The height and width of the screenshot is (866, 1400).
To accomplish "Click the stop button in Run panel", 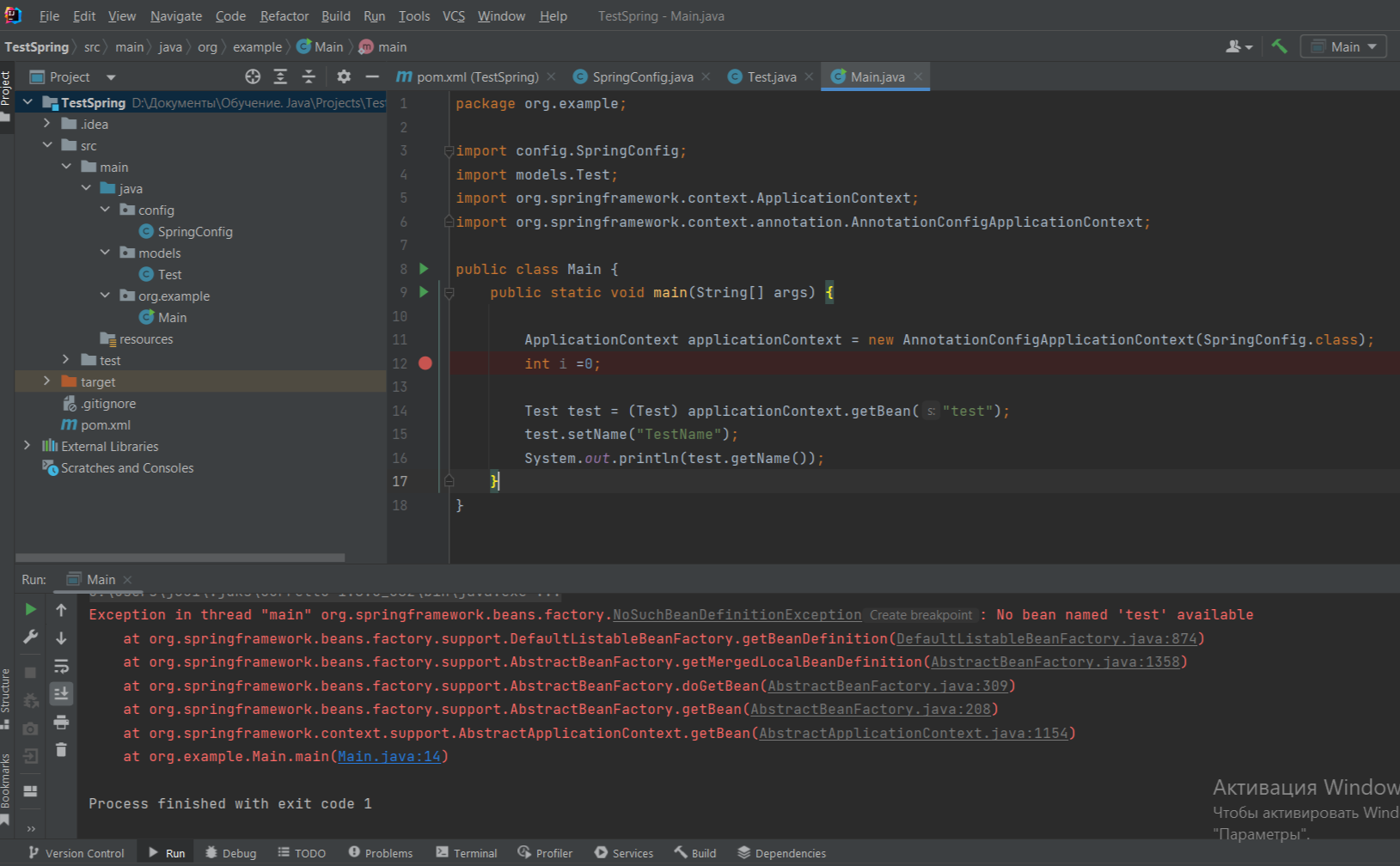I will (x=31, y=673).
